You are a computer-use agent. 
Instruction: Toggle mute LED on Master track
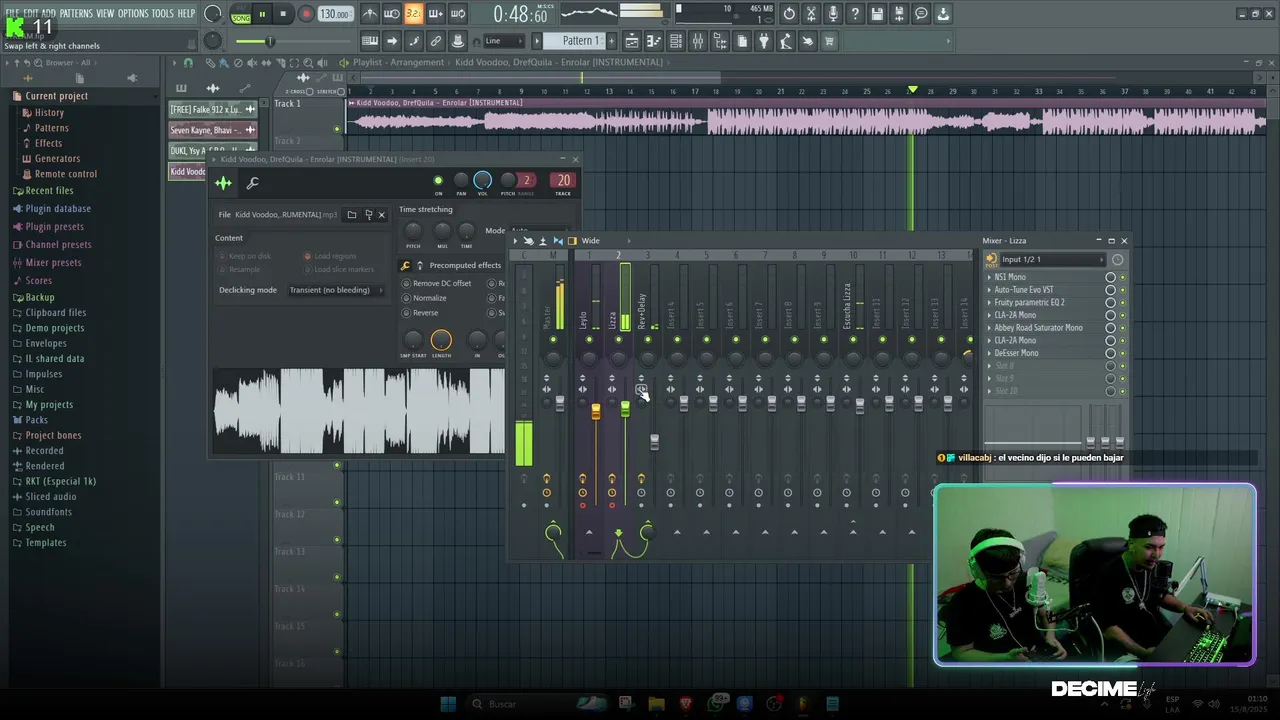tap(553, 340)
